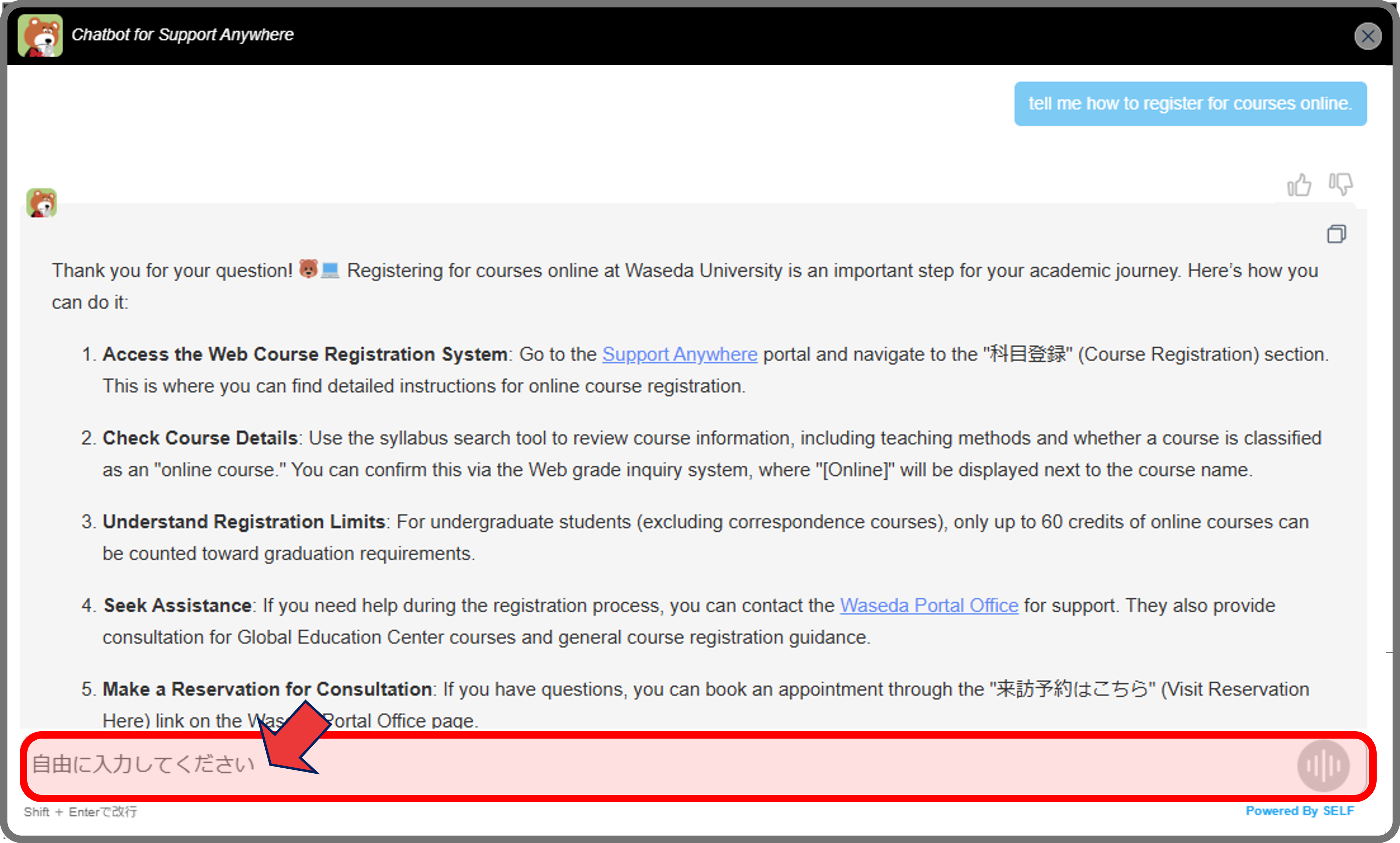
Task: Open the Support Anywhere link
Action: click(680, 355)
